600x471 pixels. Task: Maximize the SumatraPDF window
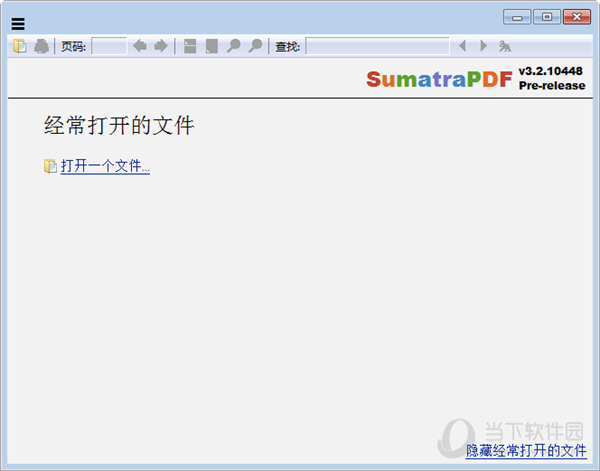(547, 17)
